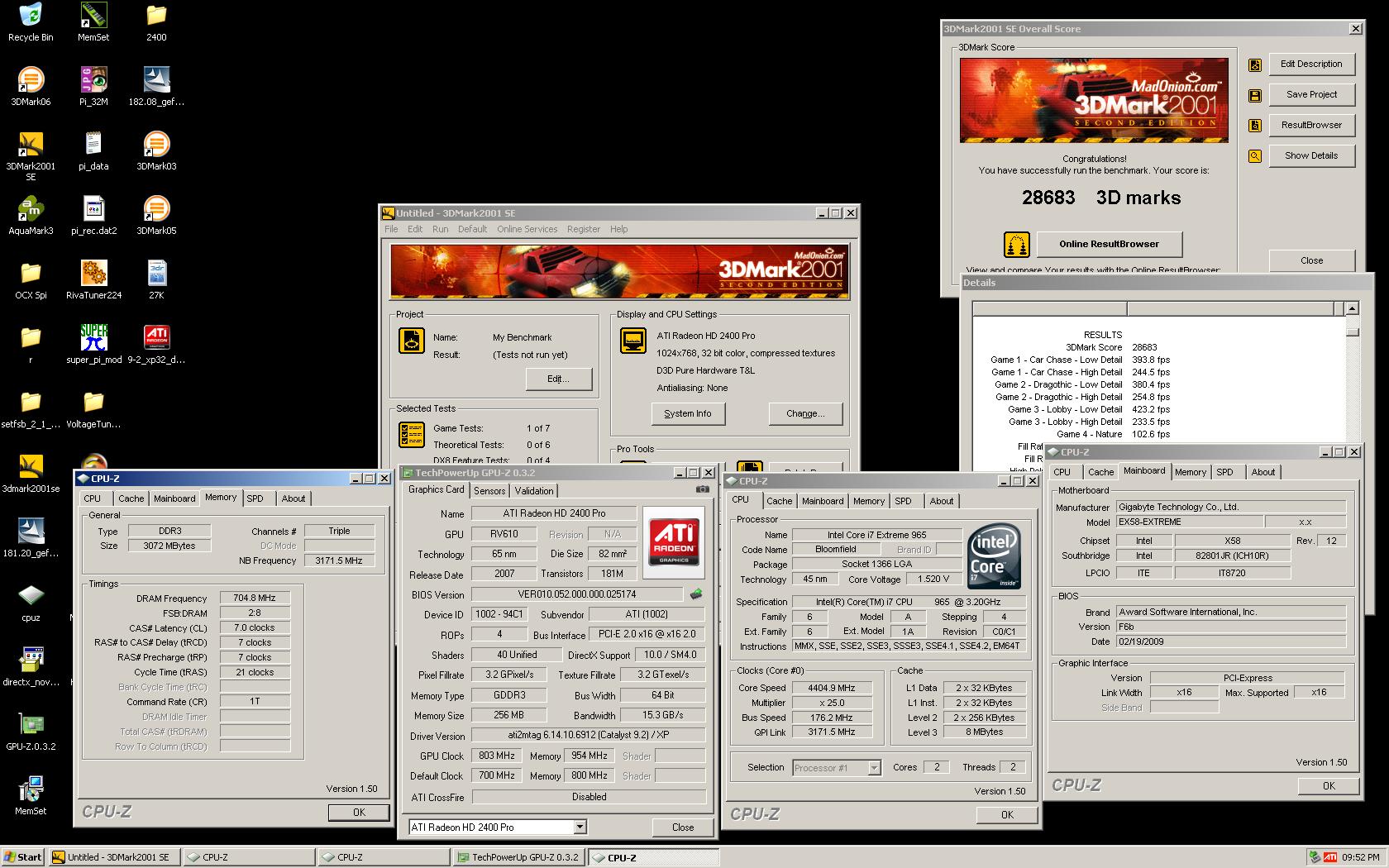The image size is (1389, 868).
Task: Select the Cache tab in CPU-Z processor window
Action: (x=779, y=501)
